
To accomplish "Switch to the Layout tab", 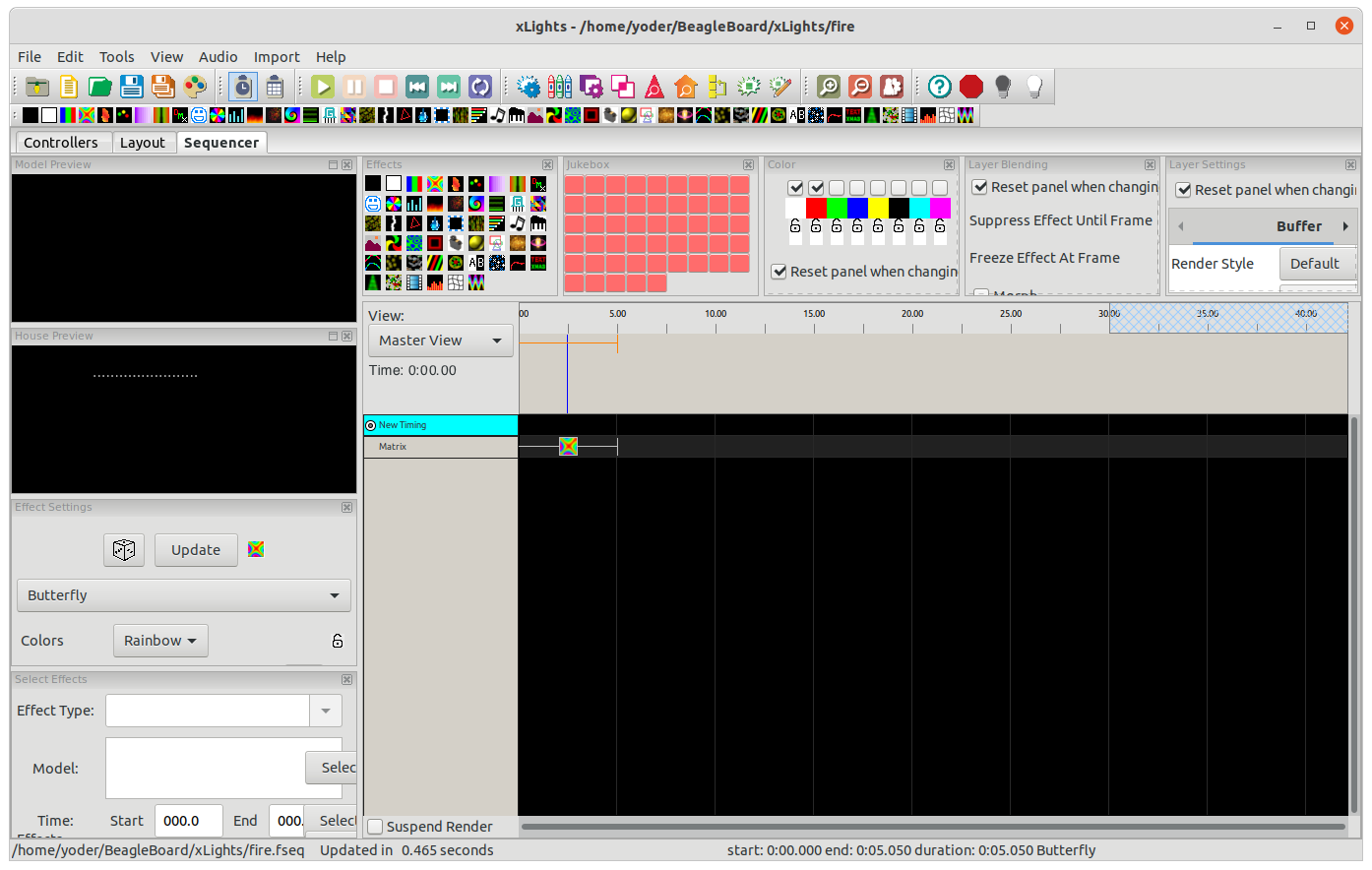I will click(x=143, y=143).
